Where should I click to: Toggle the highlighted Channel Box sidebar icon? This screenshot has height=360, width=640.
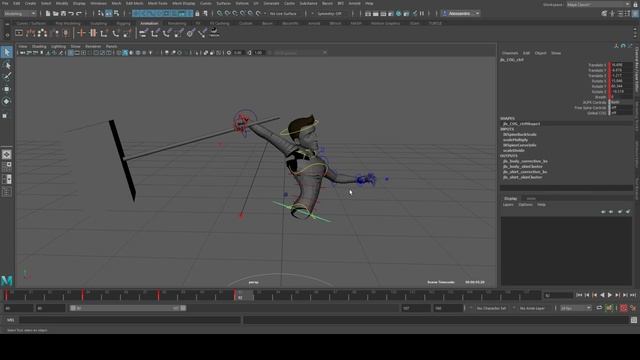636,13
